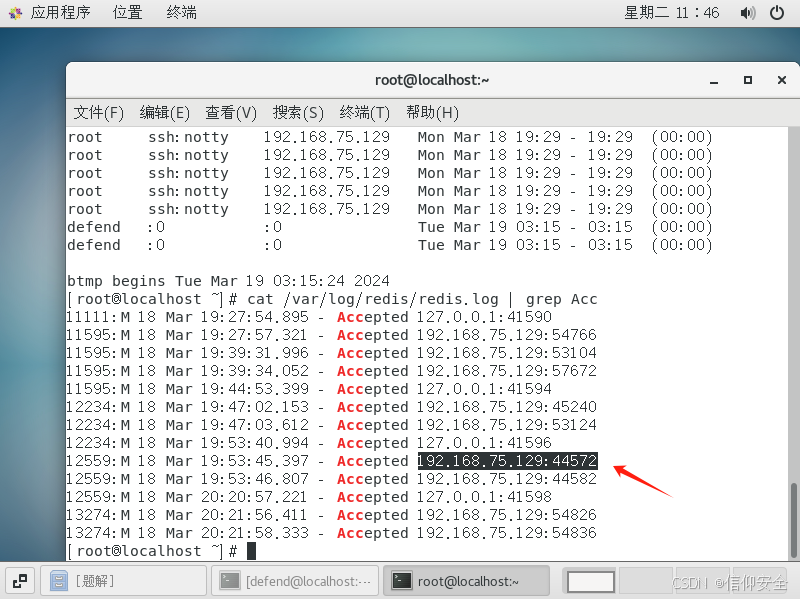Close the root@localhost terminal window
This screenshot has height=599, width=800.
(782, 80)
